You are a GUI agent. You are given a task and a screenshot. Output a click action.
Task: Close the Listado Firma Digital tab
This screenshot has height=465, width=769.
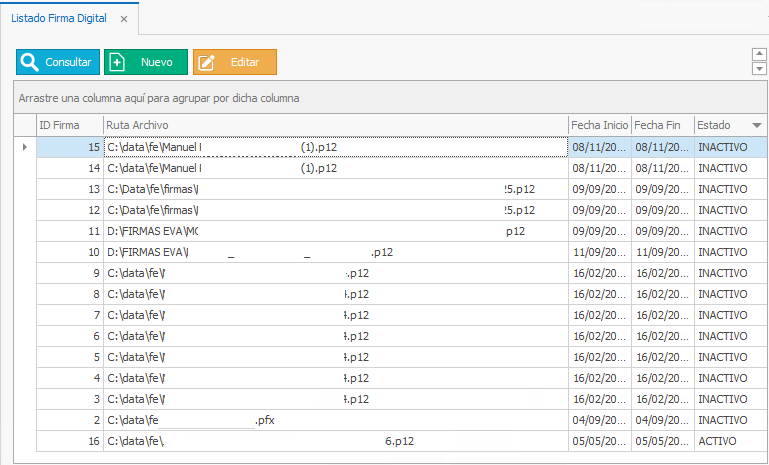[x=123, y=19]
